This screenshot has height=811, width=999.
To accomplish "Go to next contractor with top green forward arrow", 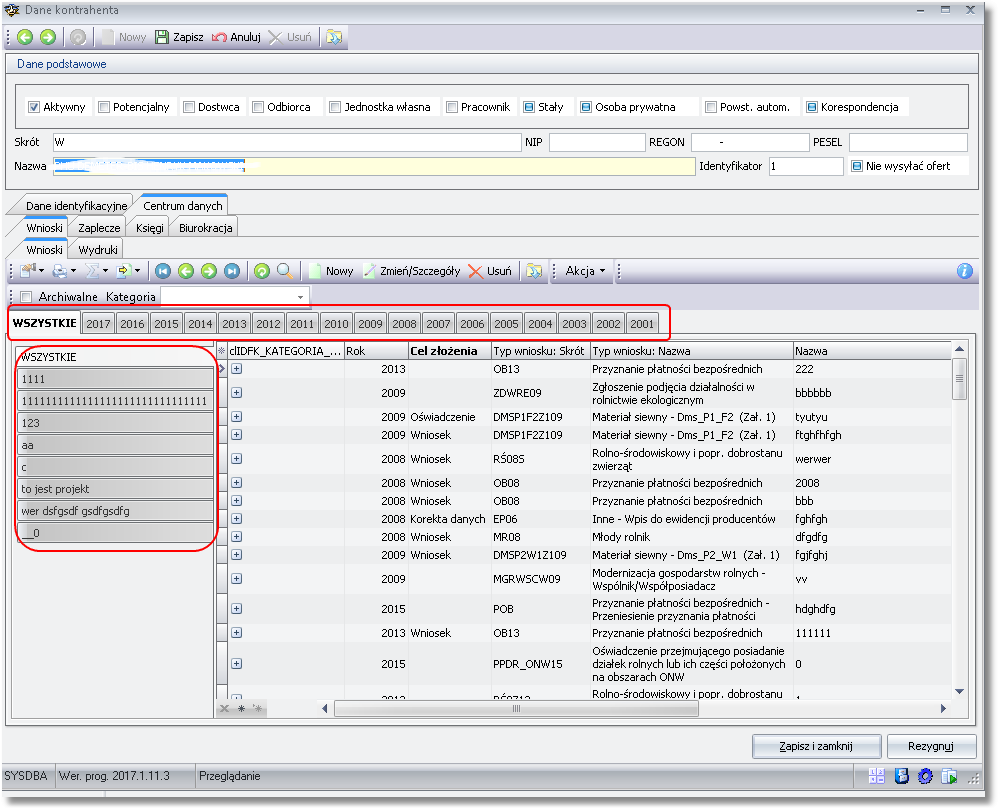I will (48, 37).
